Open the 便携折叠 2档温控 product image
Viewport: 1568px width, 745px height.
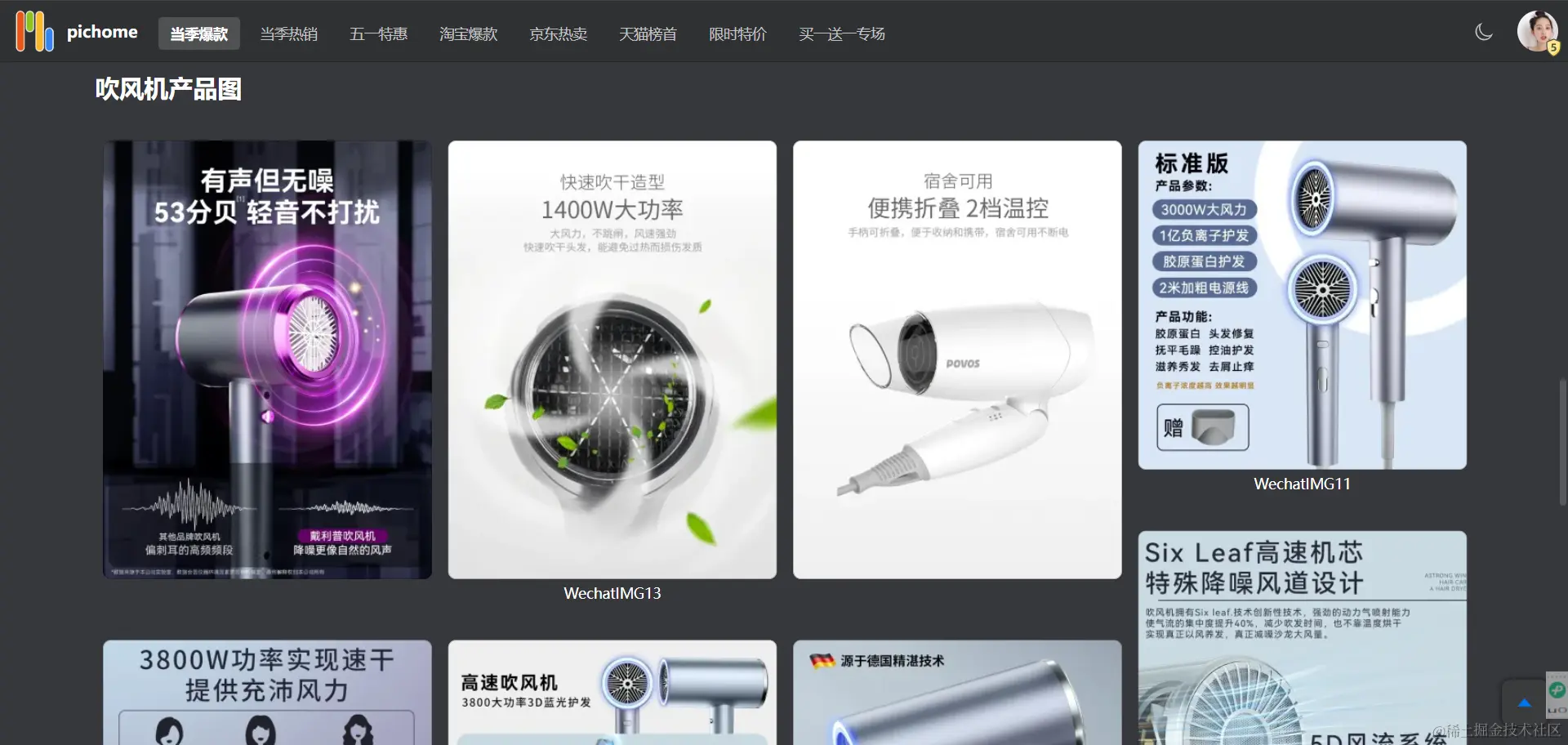pos(957,359)
